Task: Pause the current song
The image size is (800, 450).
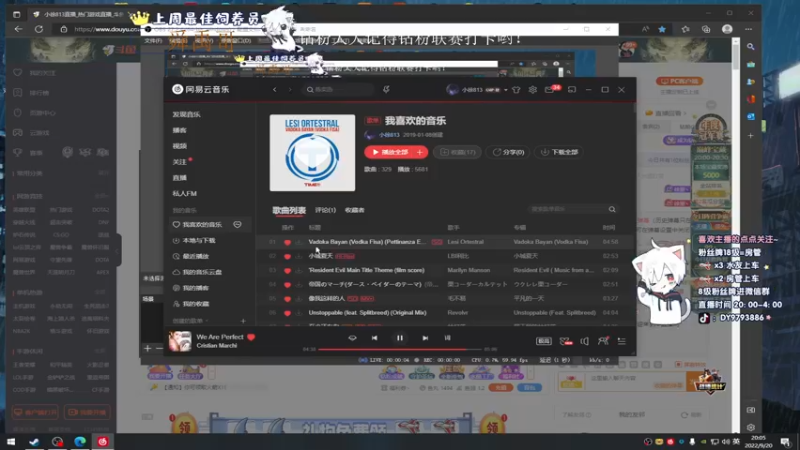Action: click(x=400, y=338)
